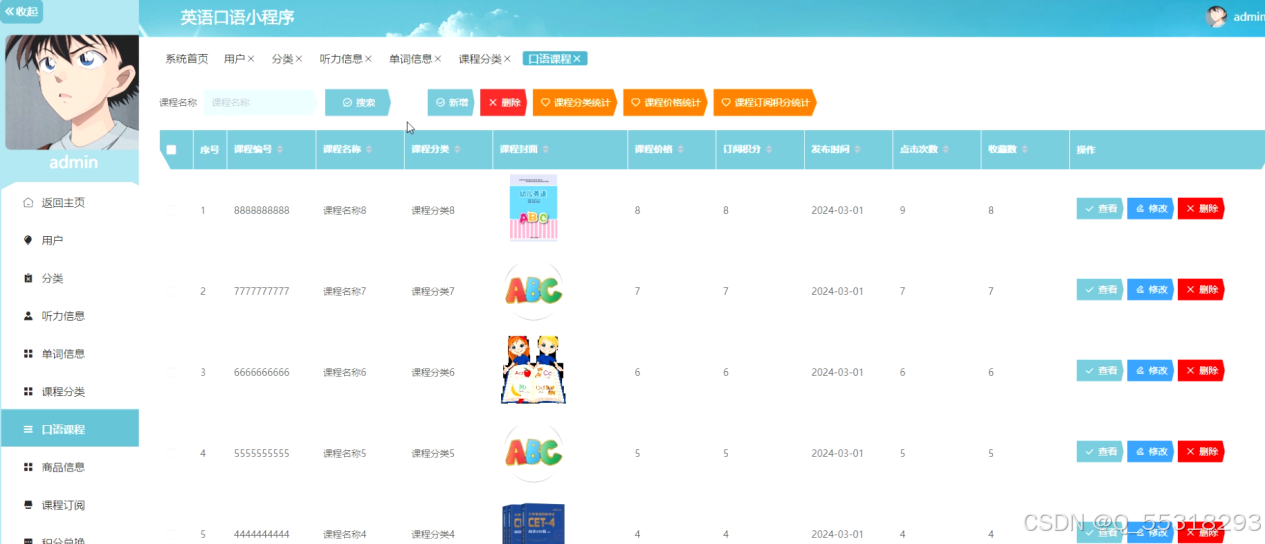This screenshot has height=544, width=1265.
Task: Click the 搜索 search button
Action: click(358, 102)
